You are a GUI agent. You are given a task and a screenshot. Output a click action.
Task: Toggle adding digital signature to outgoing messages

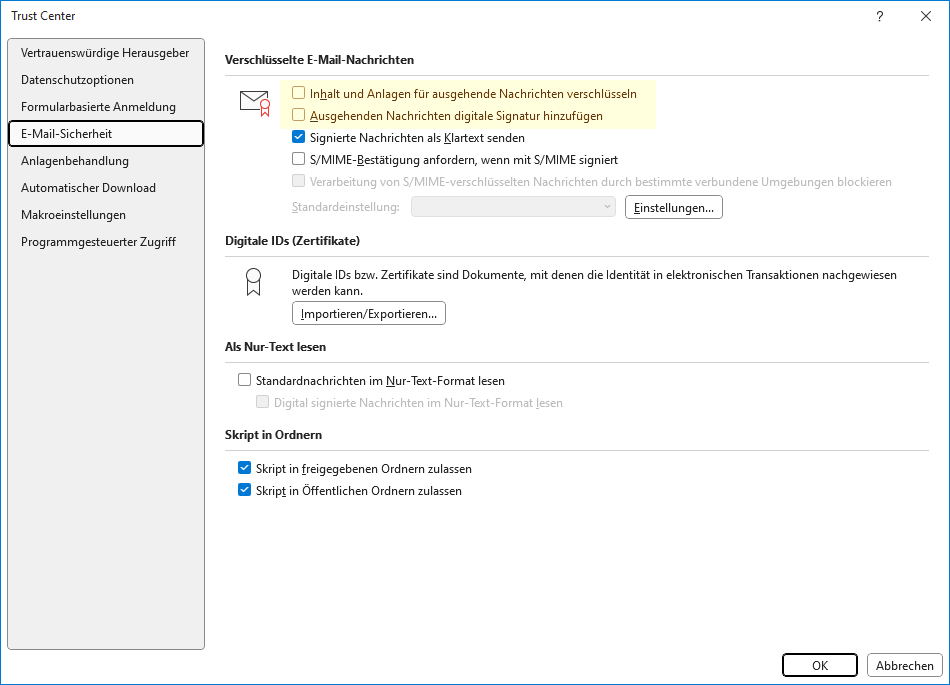pos(299,115)
